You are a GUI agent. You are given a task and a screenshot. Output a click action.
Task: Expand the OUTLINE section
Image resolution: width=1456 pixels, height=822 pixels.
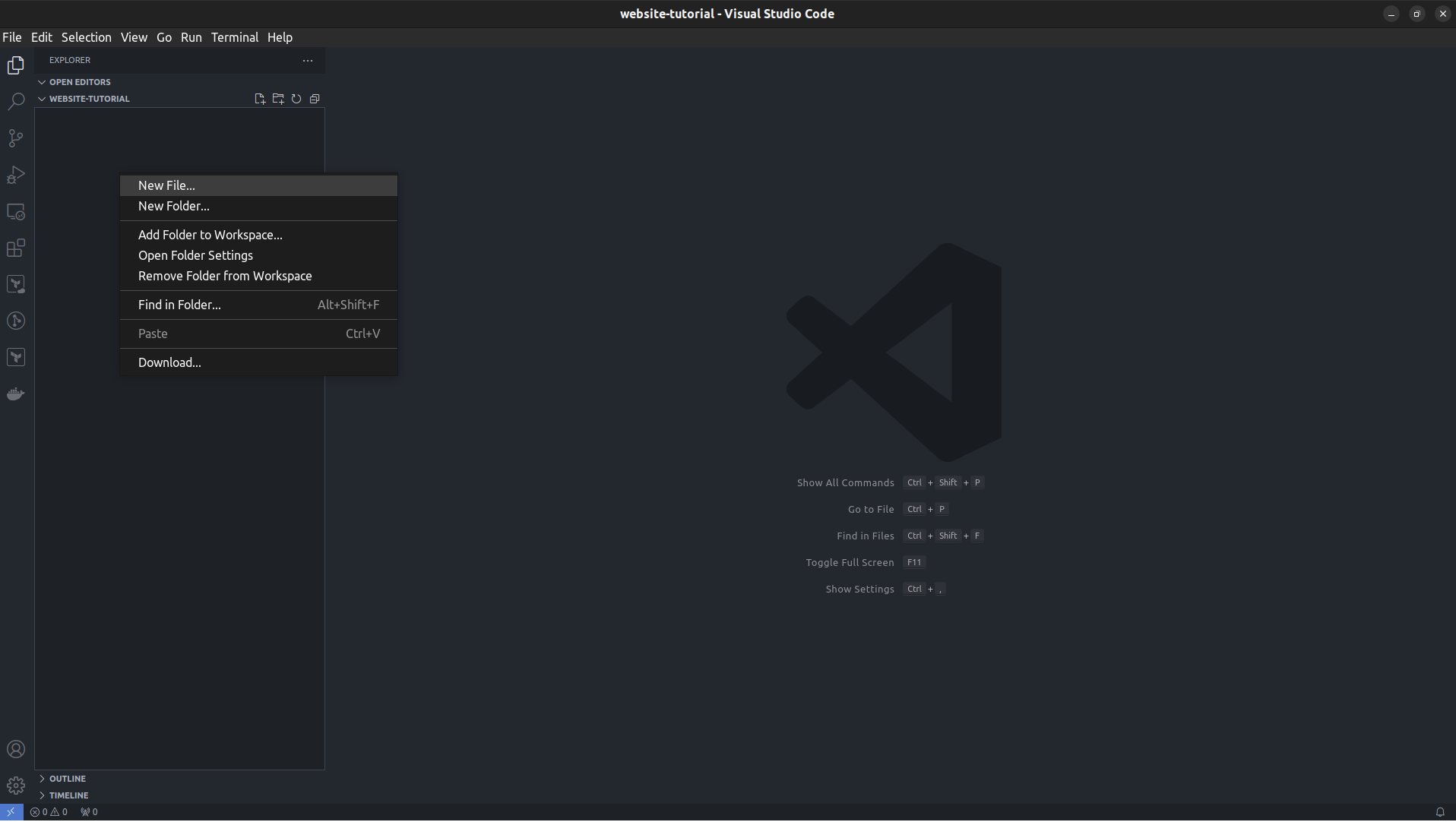pyautogui.click(x=67, y=779)
